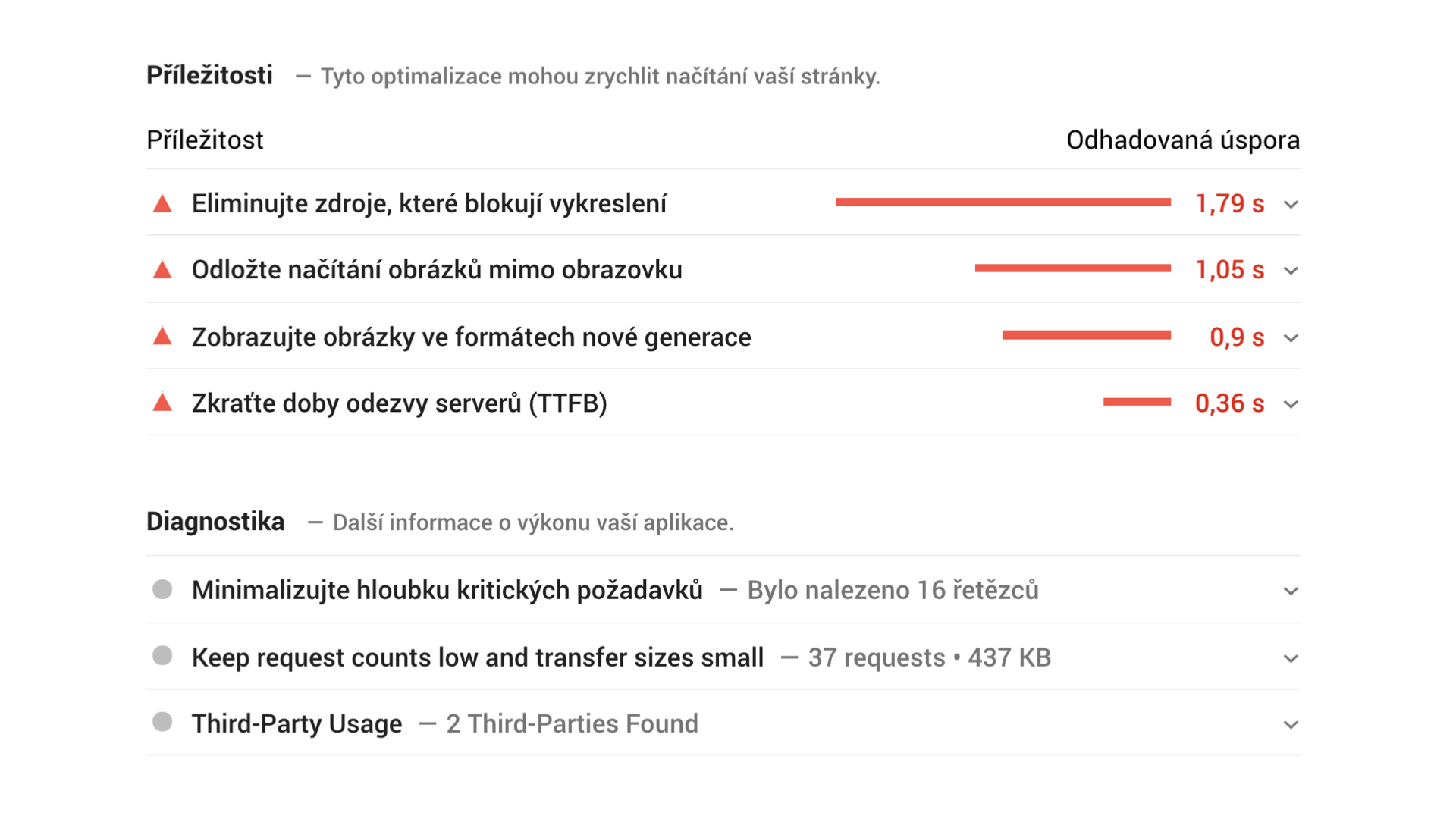1456x819 pixels.
Task: Open chevron for the 0,9 s image formats row
Action: point(1291,337)
